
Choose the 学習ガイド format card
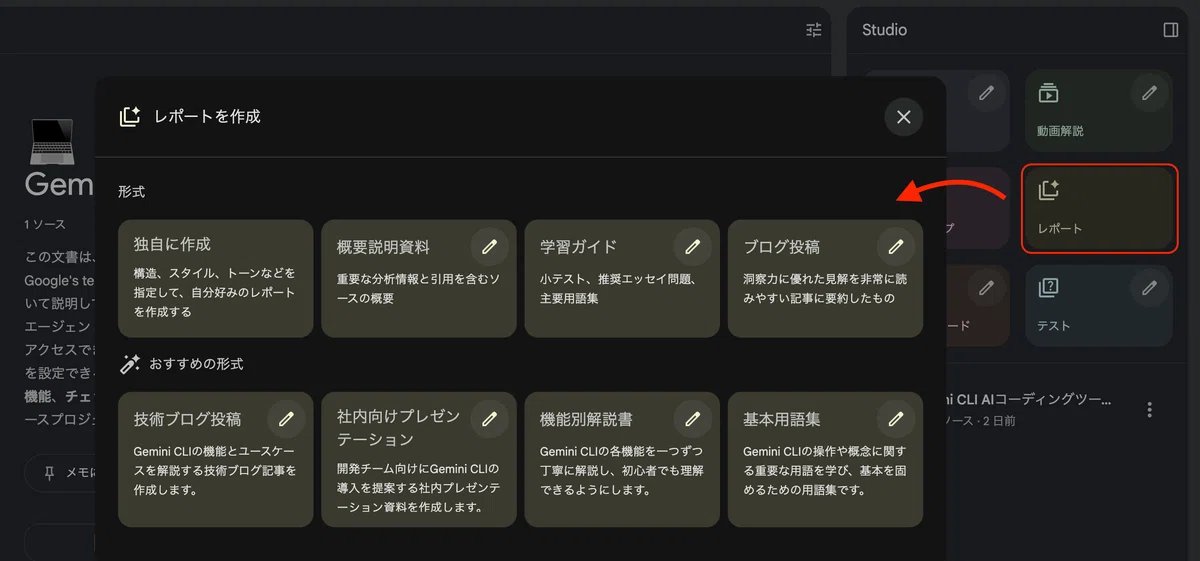point(622,278)
